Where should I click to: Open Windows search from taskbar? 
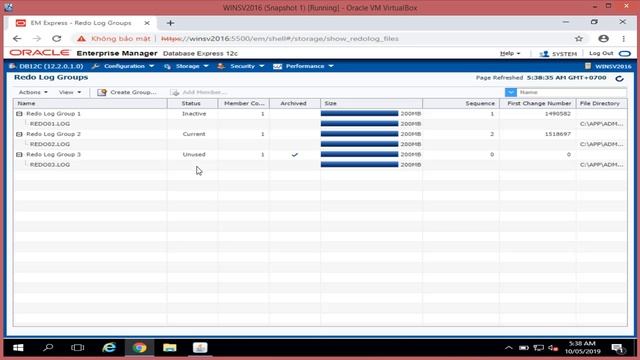(x=48, y=348)
